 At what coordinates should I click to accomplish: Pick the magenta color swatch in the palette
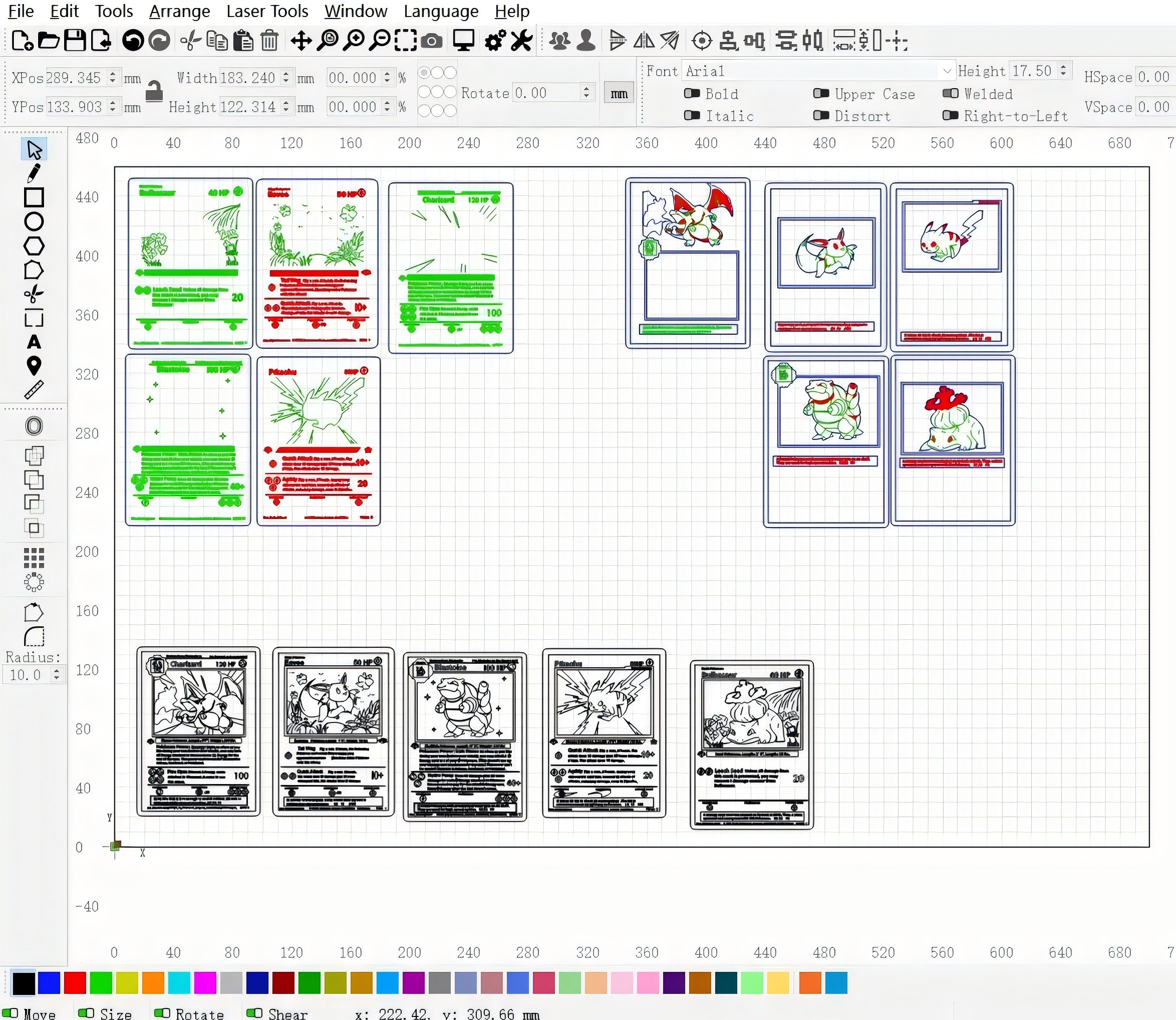[205, 983]
